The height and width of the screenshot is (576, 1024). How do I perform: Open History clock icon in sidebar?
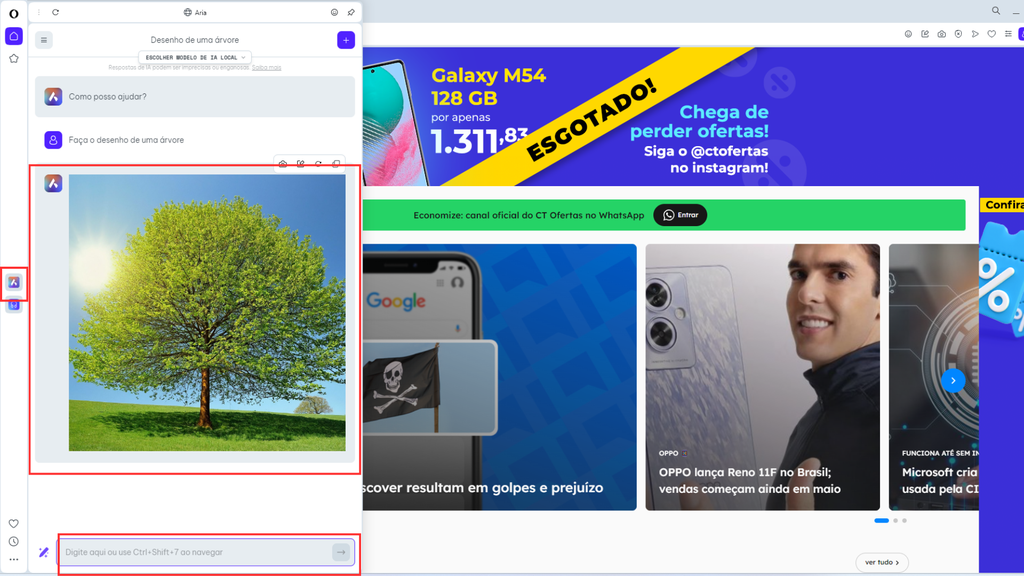tap(14, 541)
